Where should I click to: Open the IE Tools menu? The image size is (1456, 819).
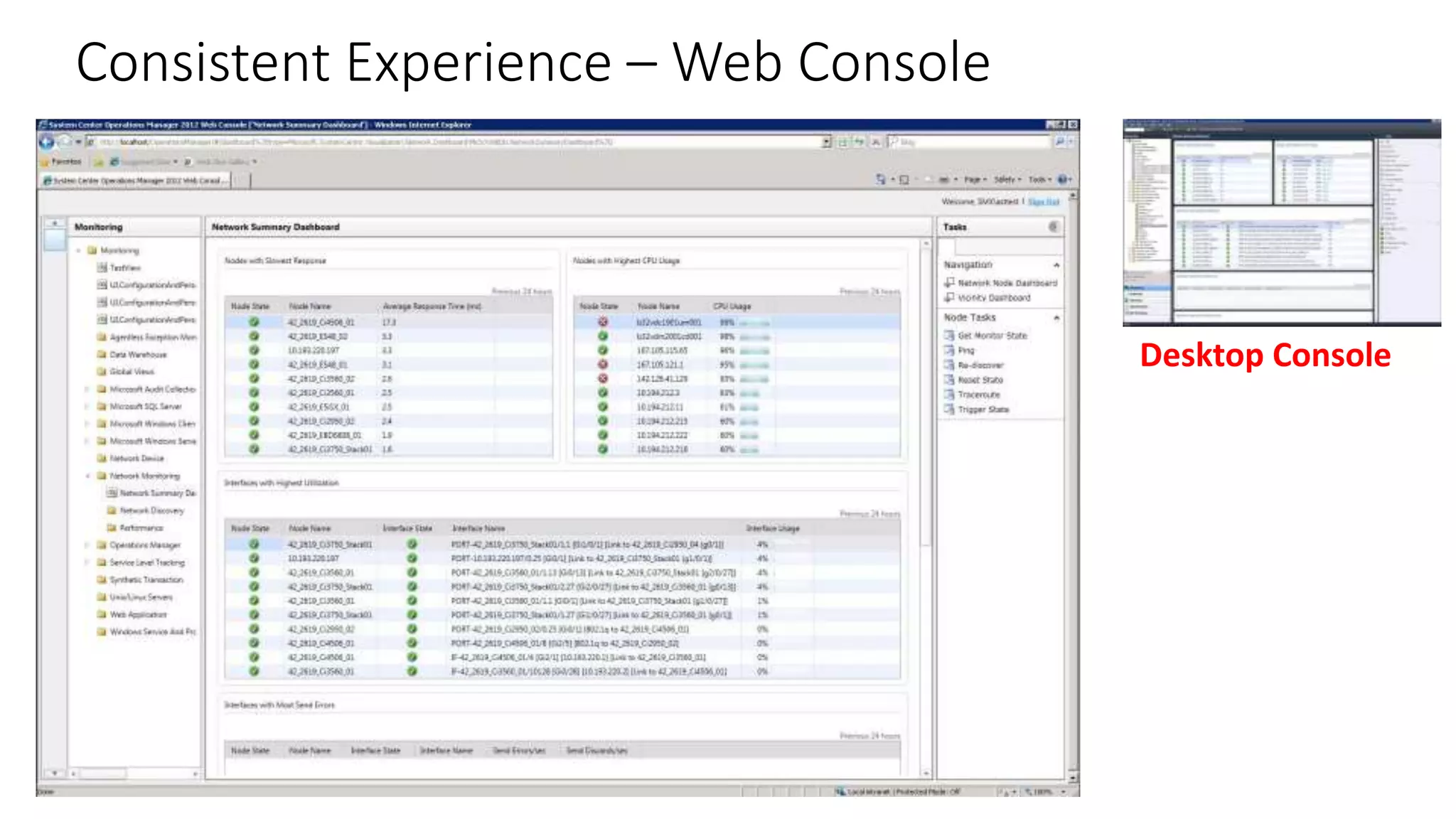(1039, 180)
